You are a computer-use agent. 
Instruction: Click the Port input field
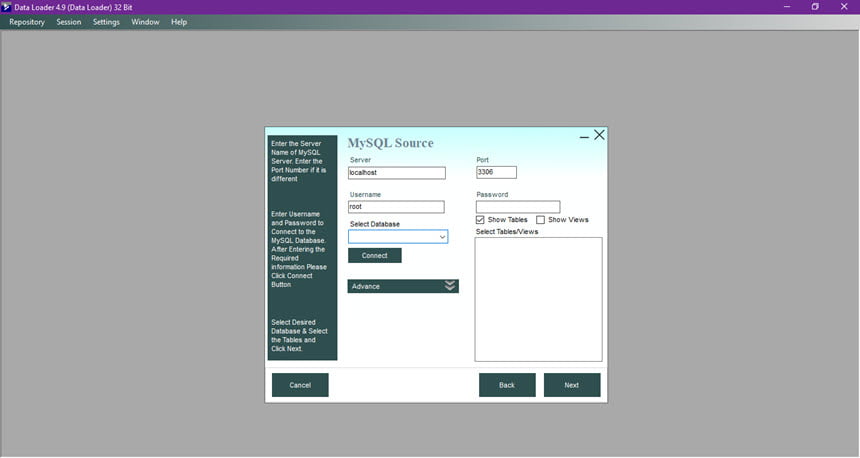[x=496, y=172]
